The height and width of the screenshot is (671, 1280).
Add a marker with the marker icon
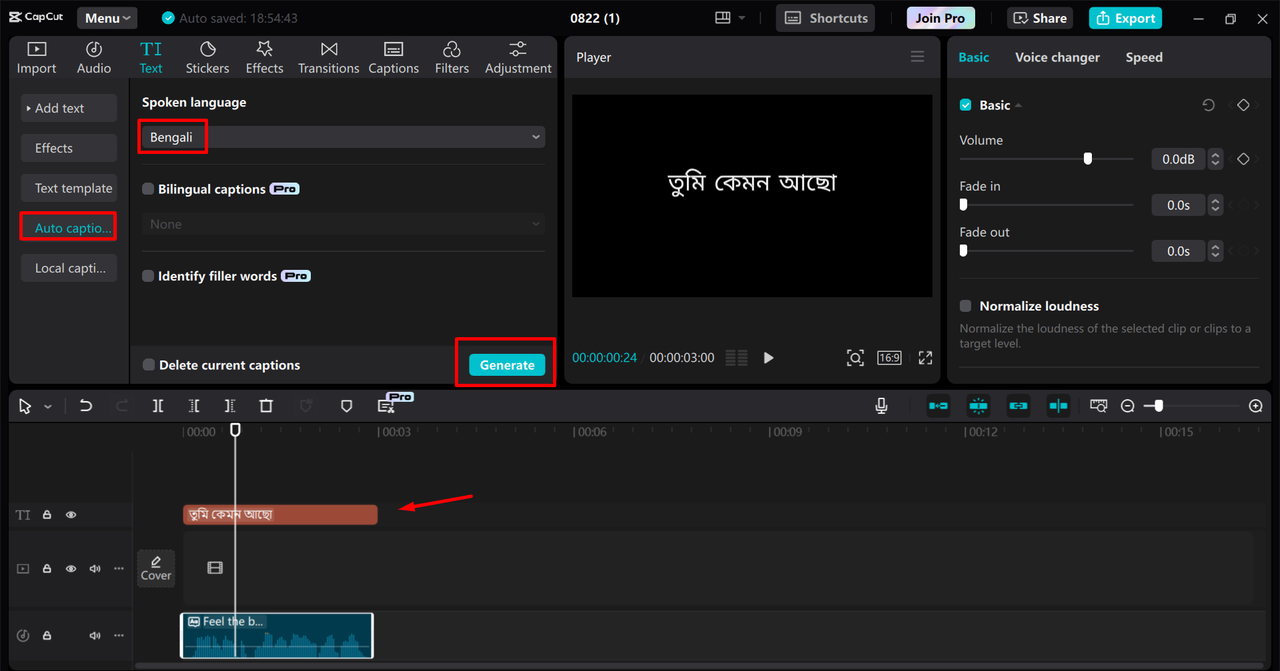click(x=346, y=406)
